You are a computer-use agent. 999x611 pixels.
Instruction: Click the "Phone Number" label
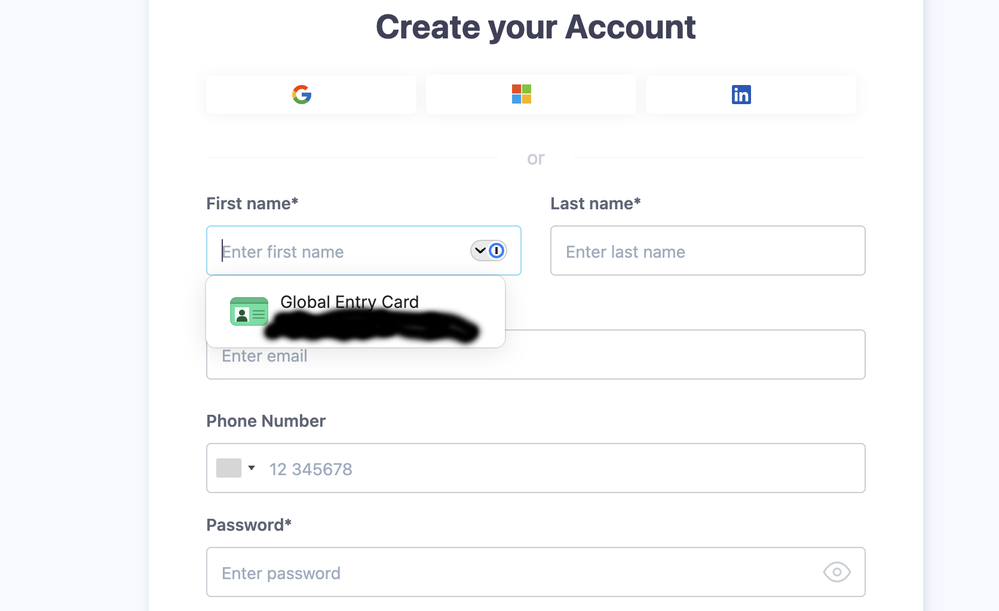(x=266, y=421)
